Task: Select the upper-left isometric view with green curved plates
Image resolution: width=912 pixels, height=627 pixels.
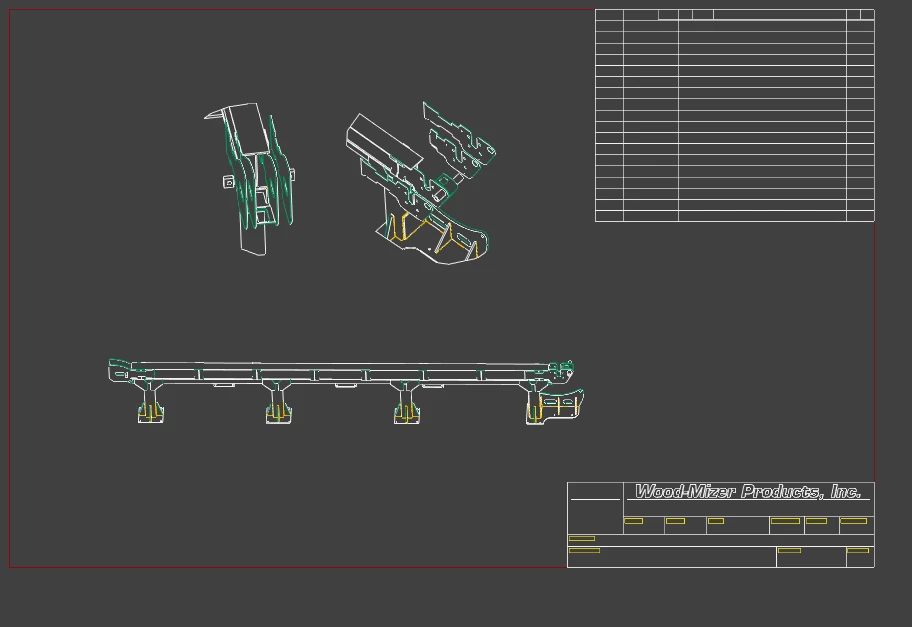Action: pyautogui.click(x=250, y=179)
